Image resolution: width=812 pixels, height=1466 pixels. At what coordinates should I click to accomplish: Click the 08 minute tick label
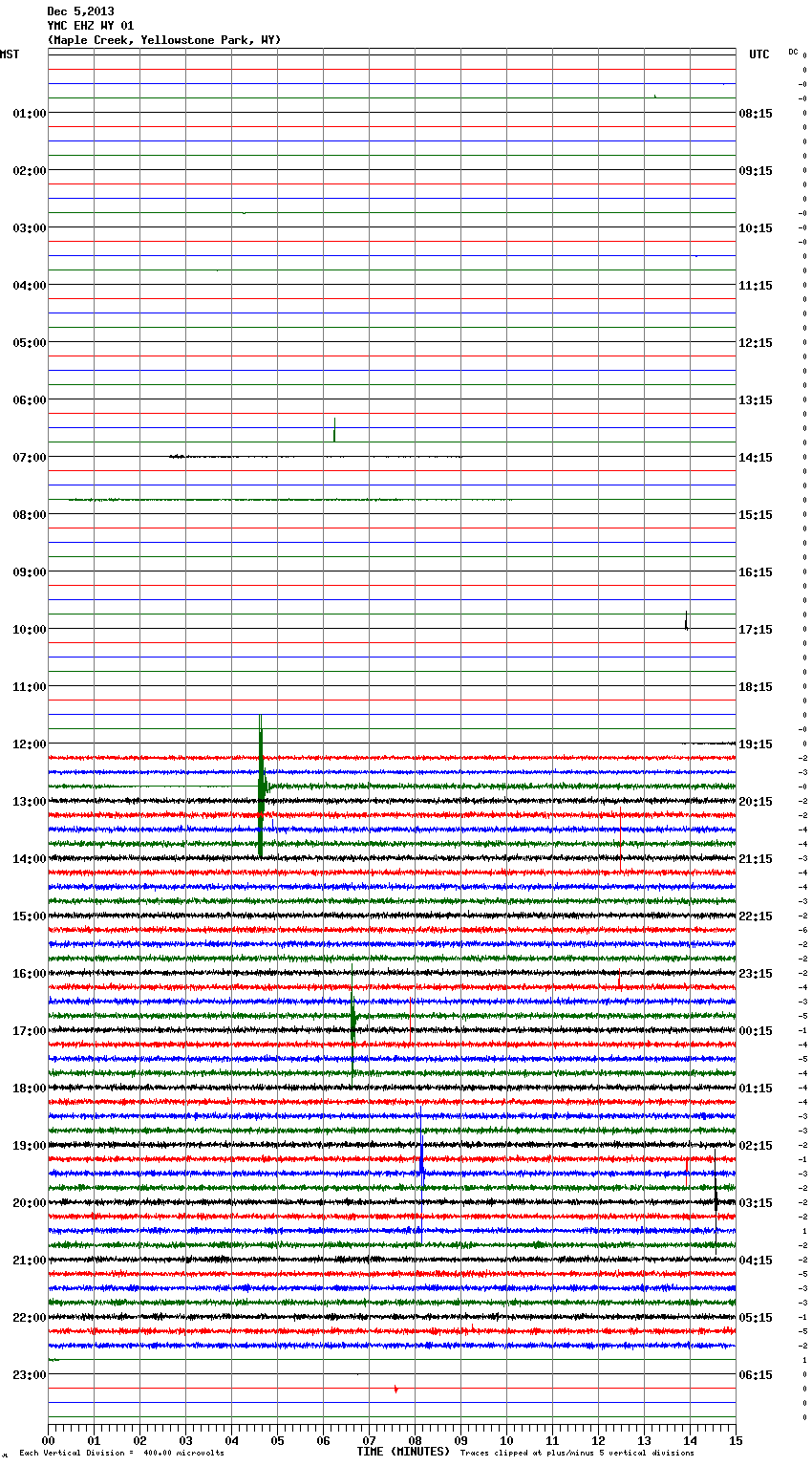point(415,1440)
